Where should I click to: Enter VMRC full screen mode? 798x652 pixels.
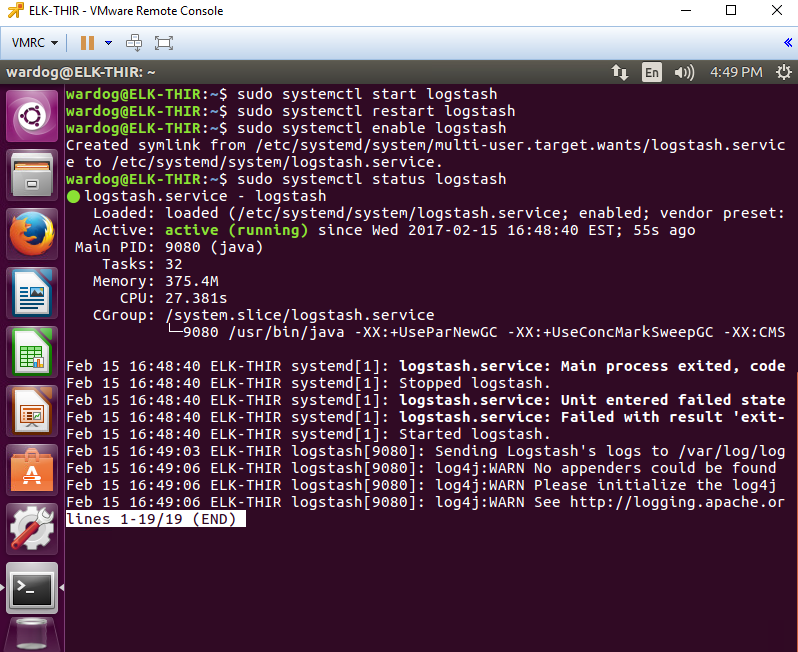[163, 43]
